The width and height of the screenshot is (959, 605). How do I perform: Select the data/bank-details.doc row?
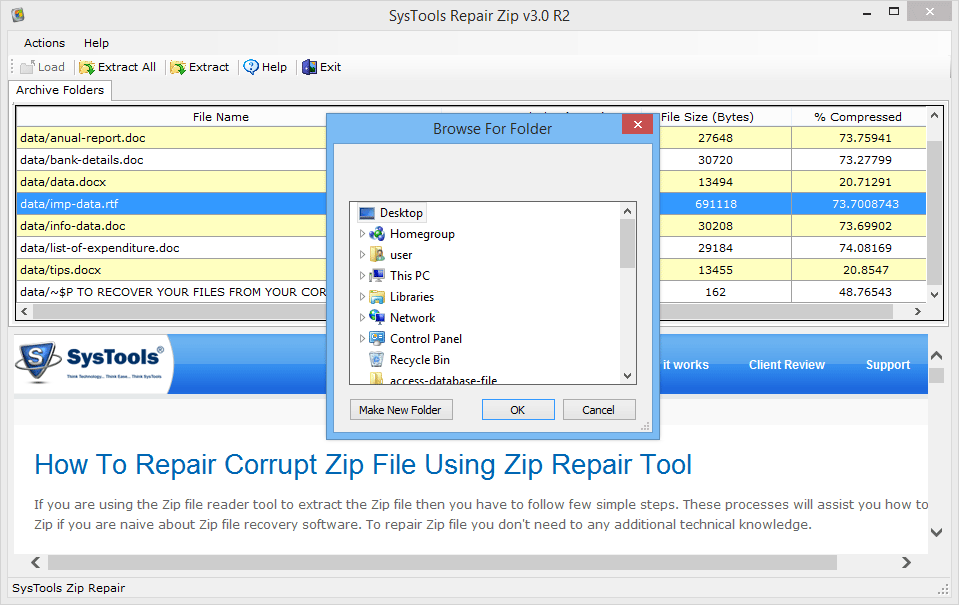coord(471,160)
